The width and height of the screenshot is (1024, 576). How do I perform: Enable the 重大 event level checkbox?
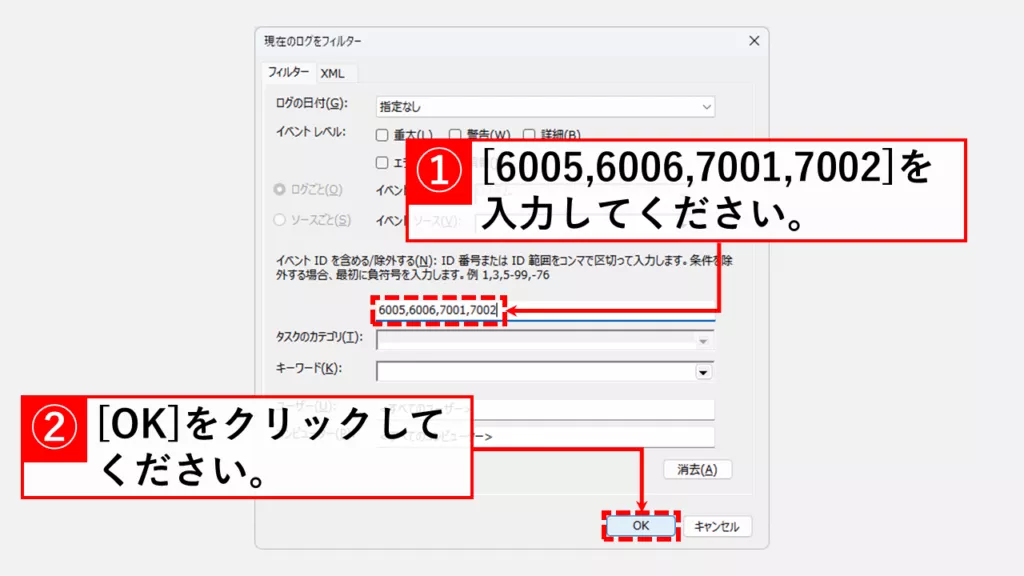pos(382,135)
